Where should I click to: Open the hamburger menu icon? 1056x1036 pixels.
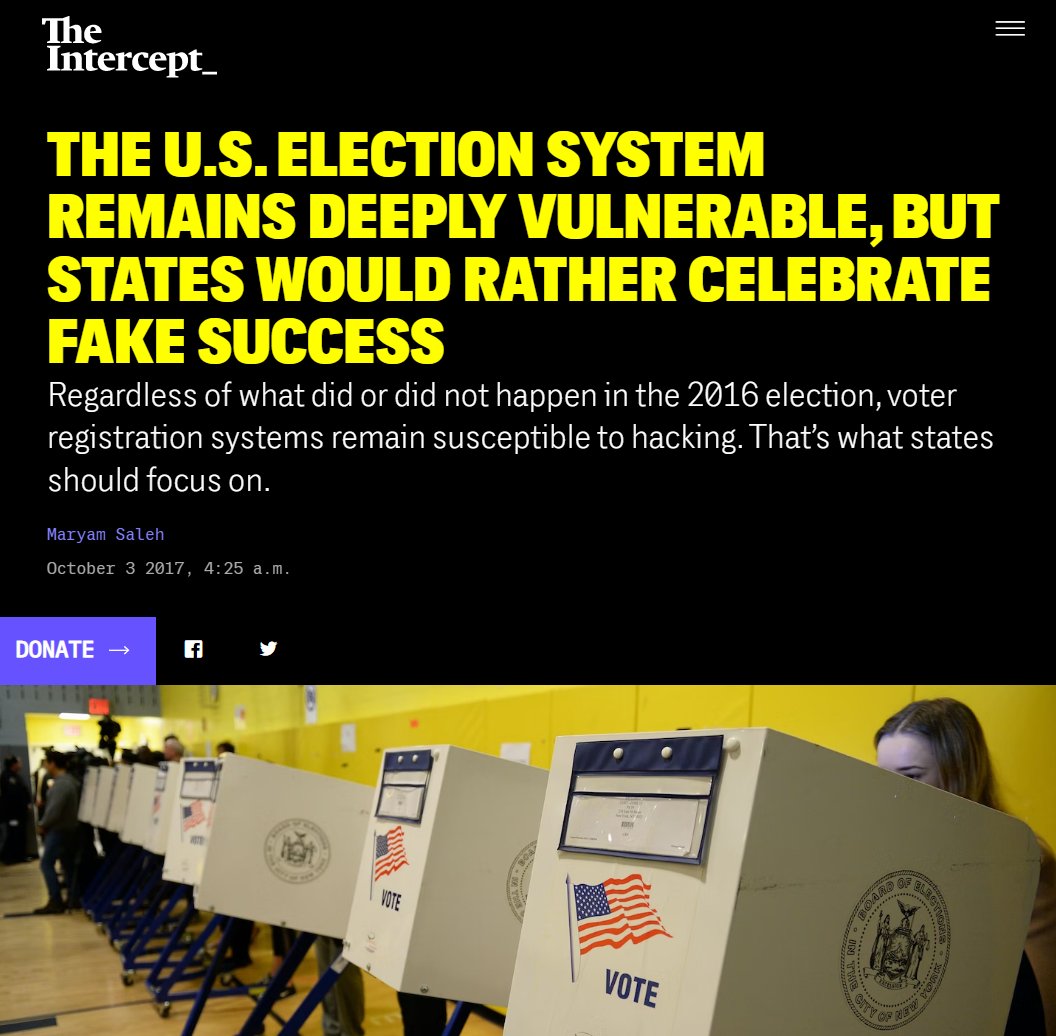tap(1010, 28)
